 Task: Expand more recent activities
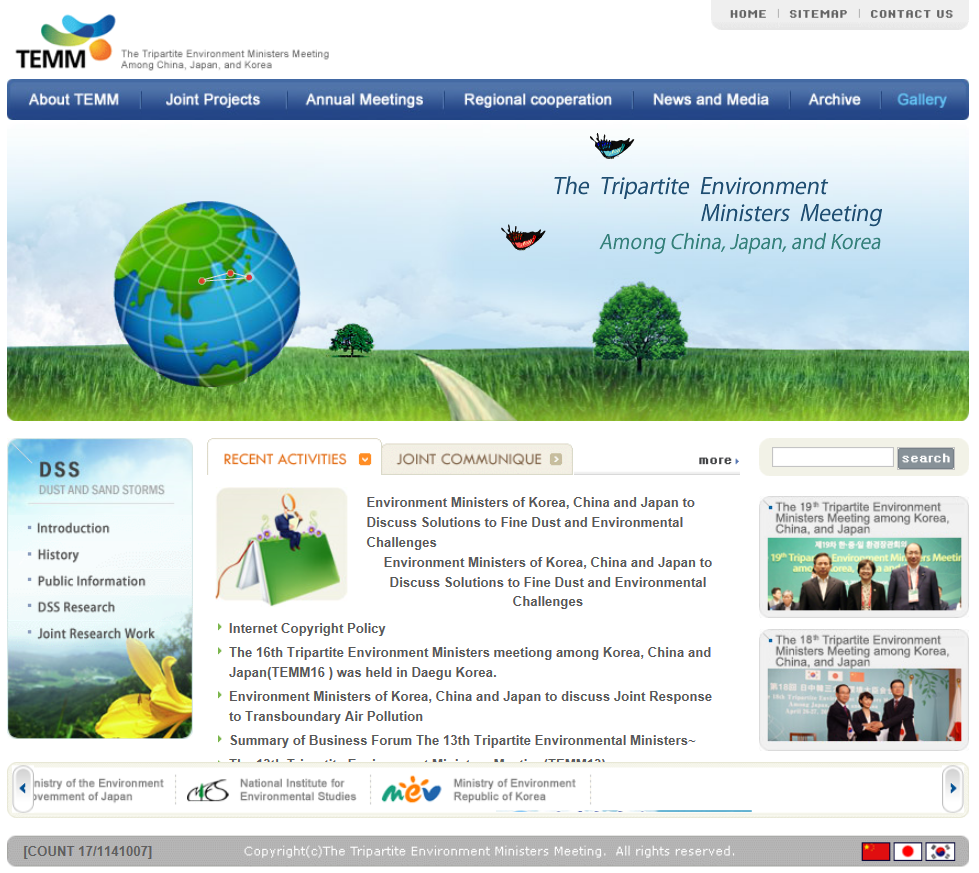tap(718, 460)
